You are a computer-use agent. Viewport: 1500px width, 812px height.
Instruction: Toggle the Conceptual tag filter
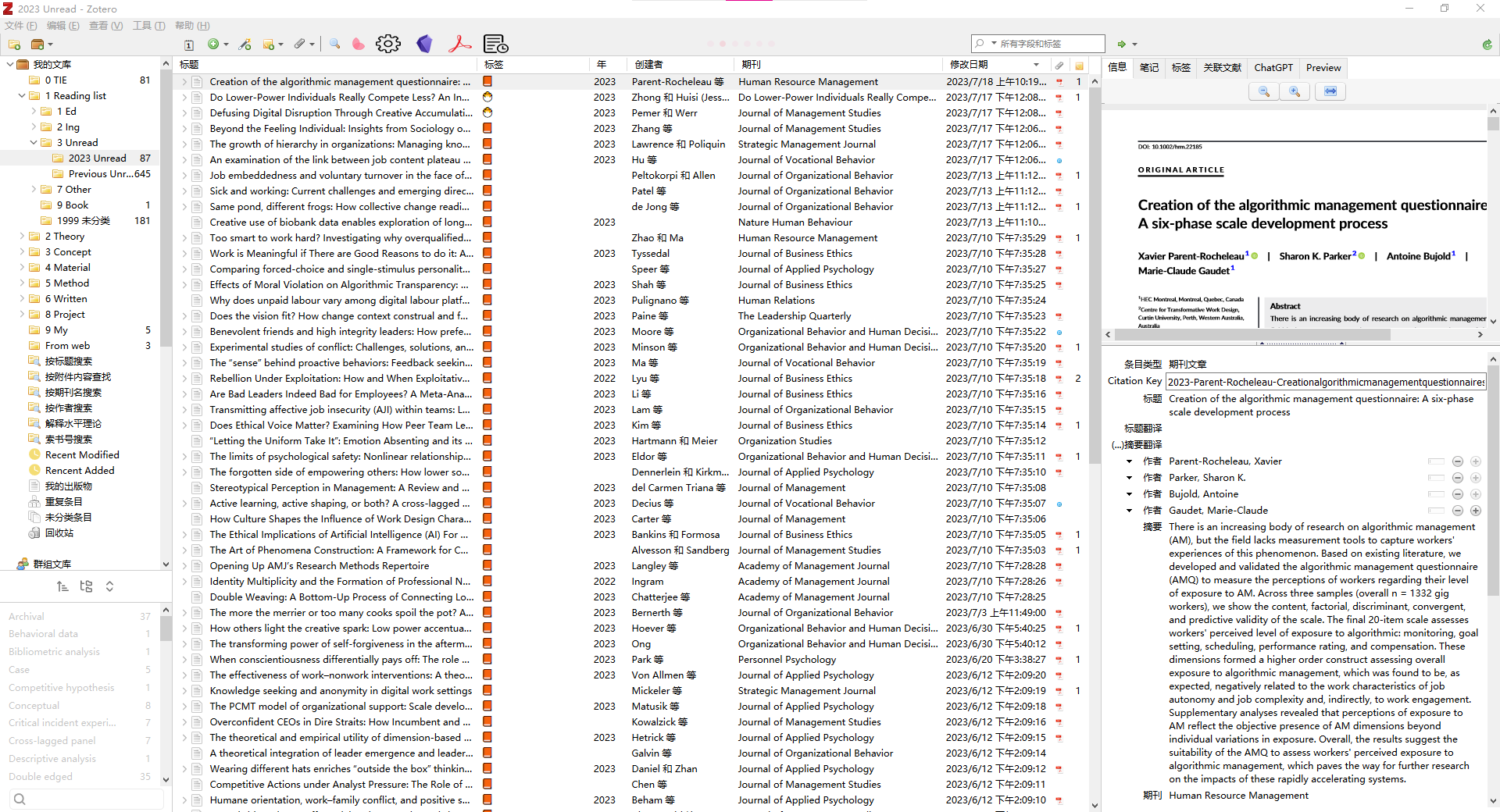click(34, 705)
